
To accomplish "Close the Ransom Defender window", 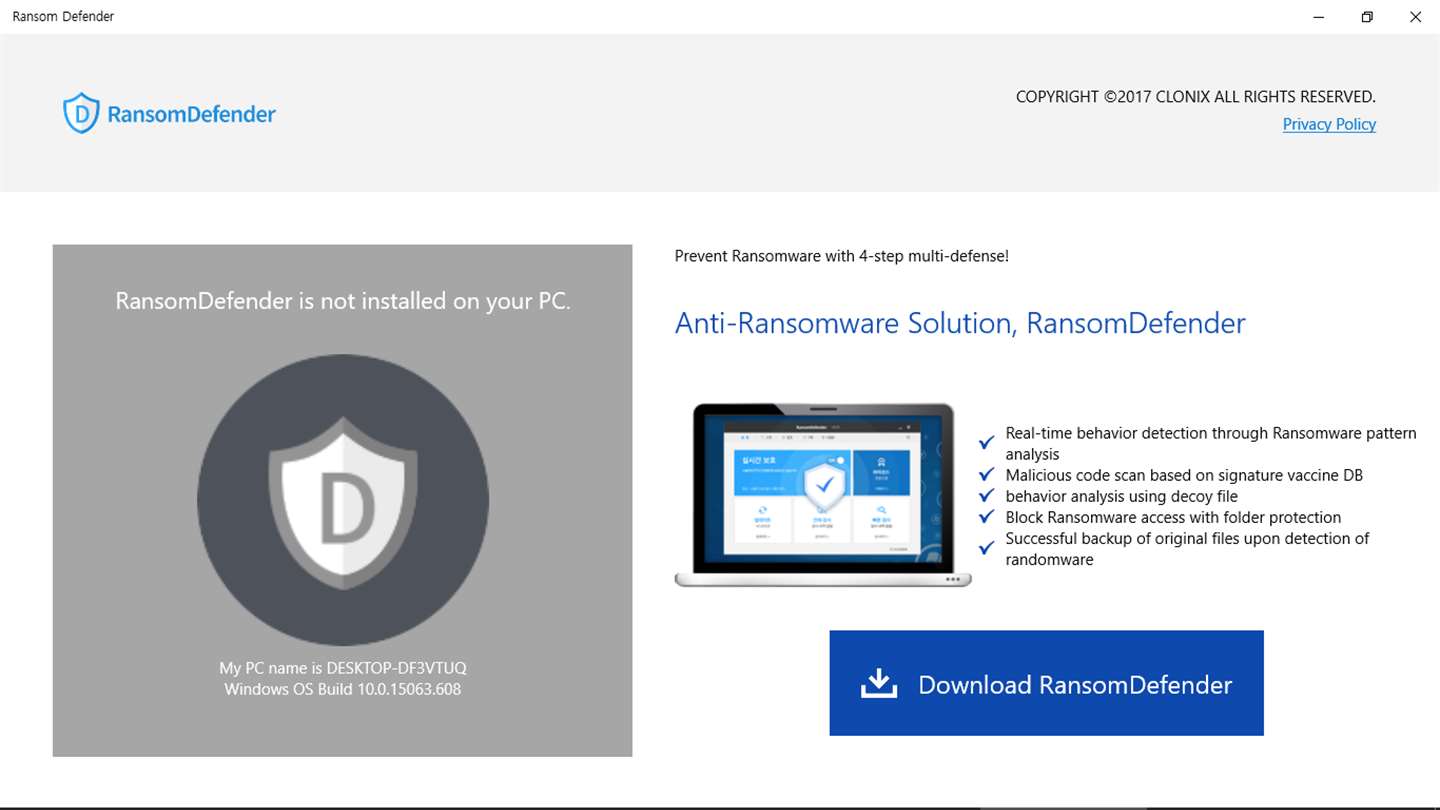I will point(1415,16).
